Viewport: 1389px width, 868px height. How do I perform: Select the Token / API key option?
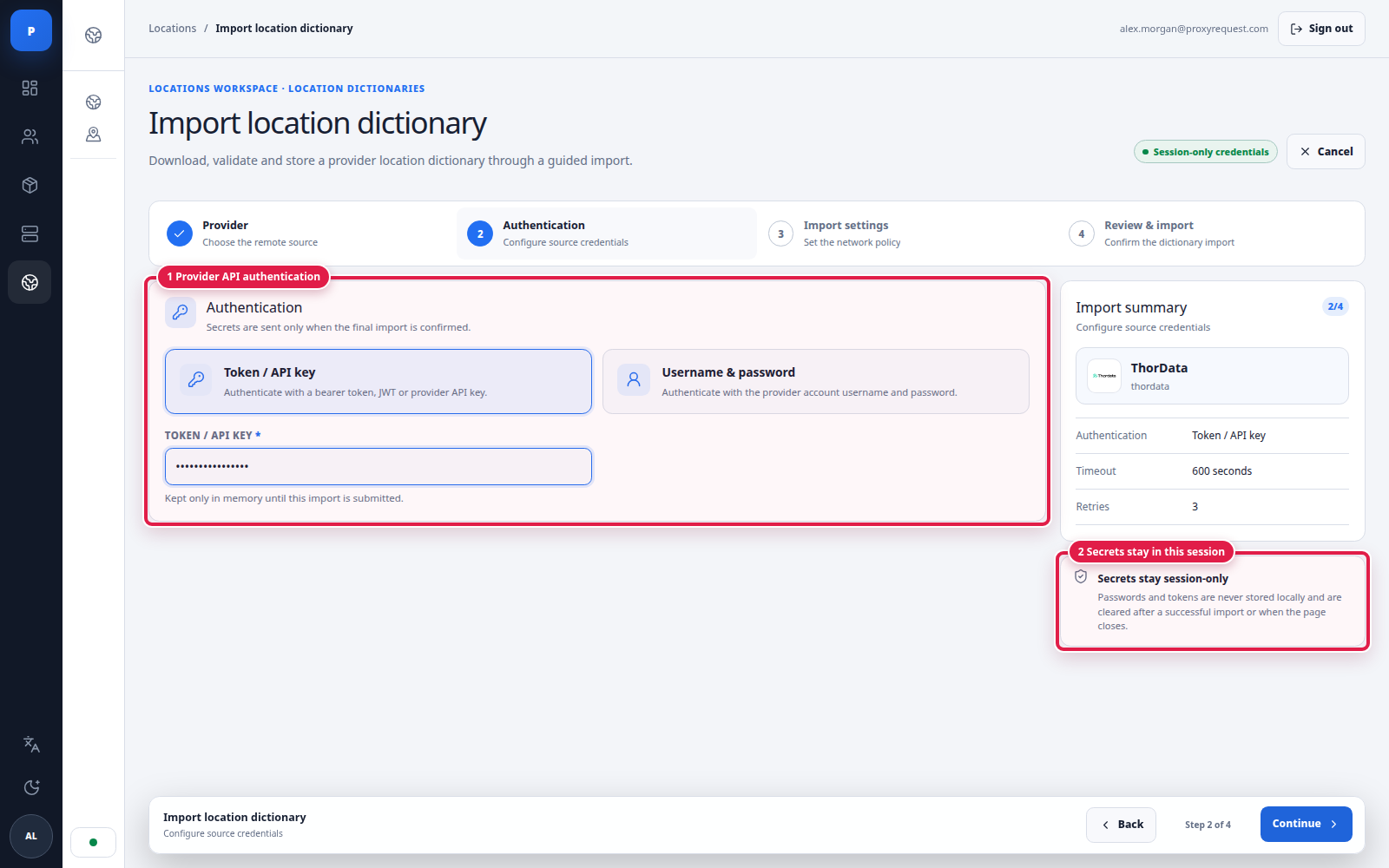[x=379, y=381]
